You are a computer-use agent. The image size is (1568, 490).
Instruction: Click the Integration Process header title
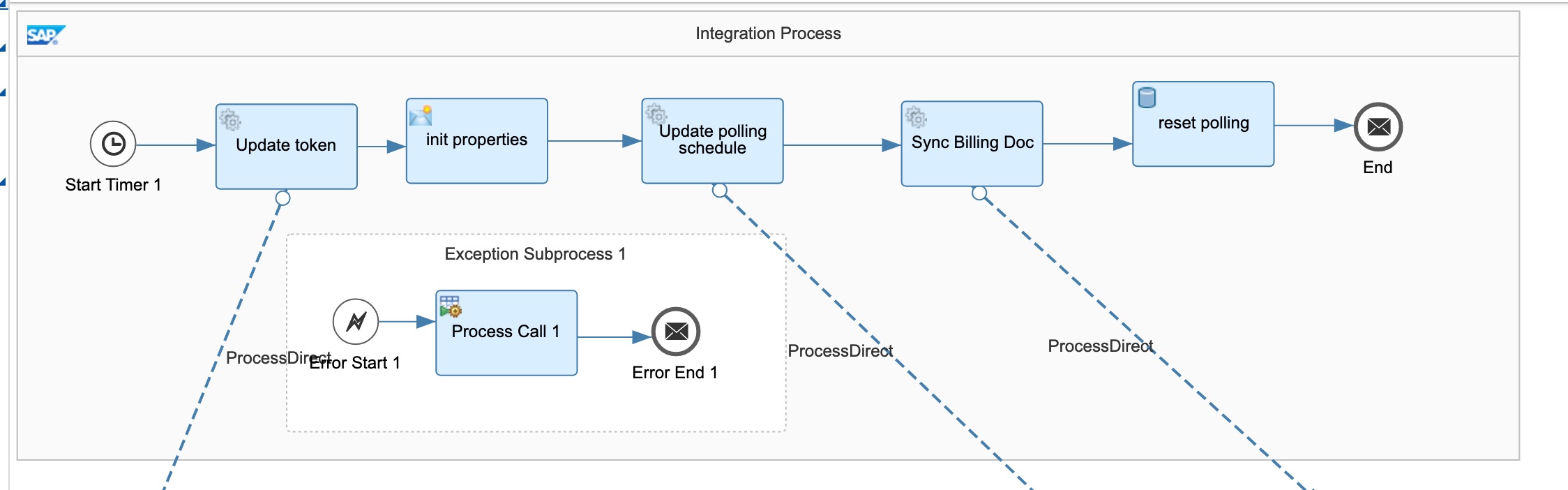[x=768, y=34]
